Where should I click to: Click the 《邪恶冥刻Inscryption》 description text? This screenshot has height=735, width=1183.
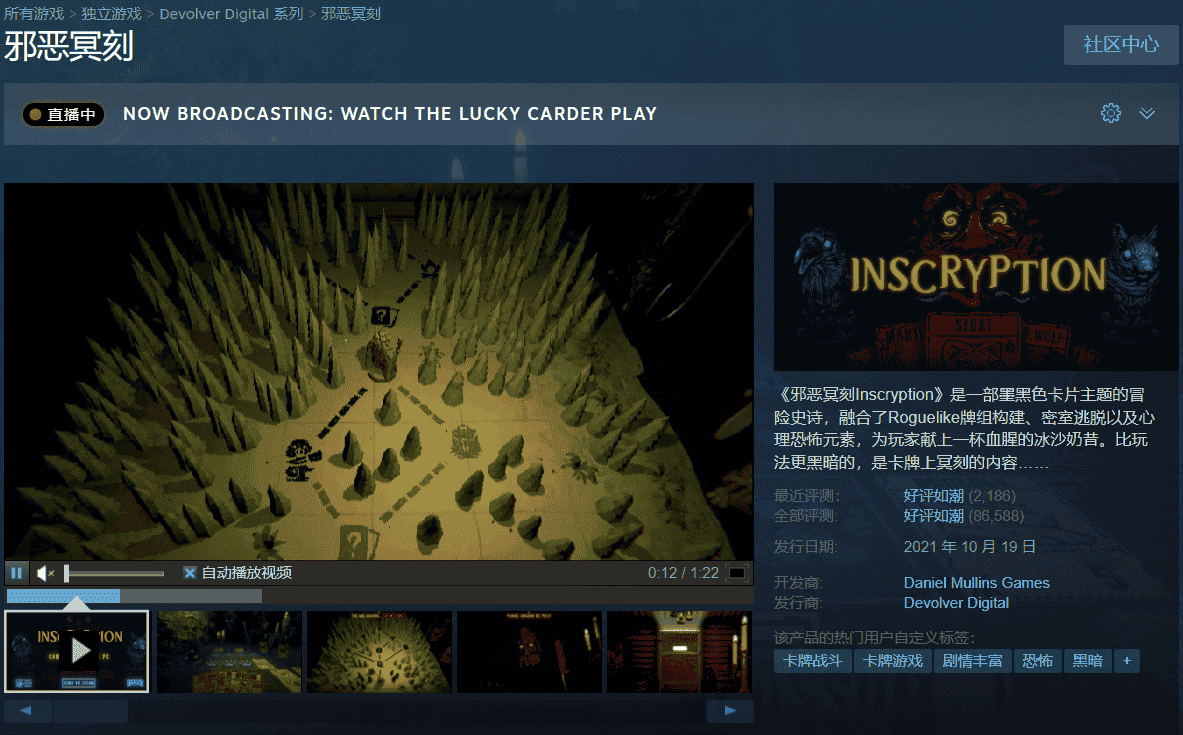click(x=964, y=429)
